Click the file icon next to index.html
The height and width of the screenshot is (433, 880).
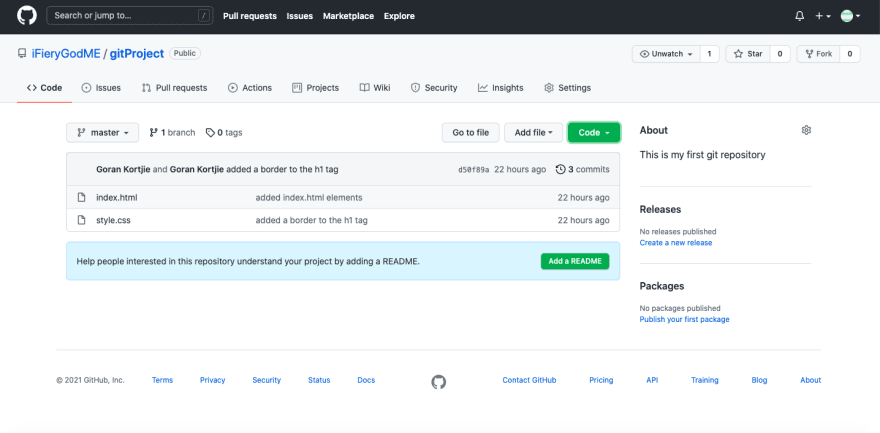81,197
